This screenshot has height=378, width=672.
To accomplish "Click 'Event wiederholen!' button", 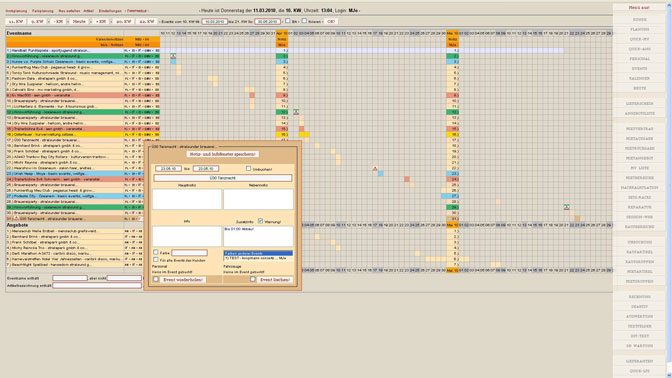I will click(184, 279).
